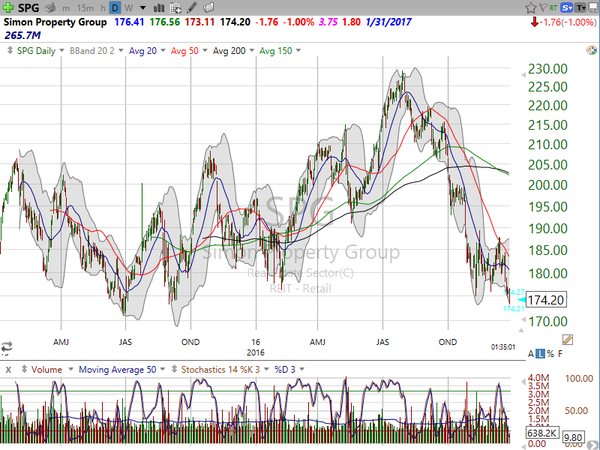This screenshot has height=450, width=600.
Task: Open the Moving Average 50 dropdown
Action: [x=162, y=369]
